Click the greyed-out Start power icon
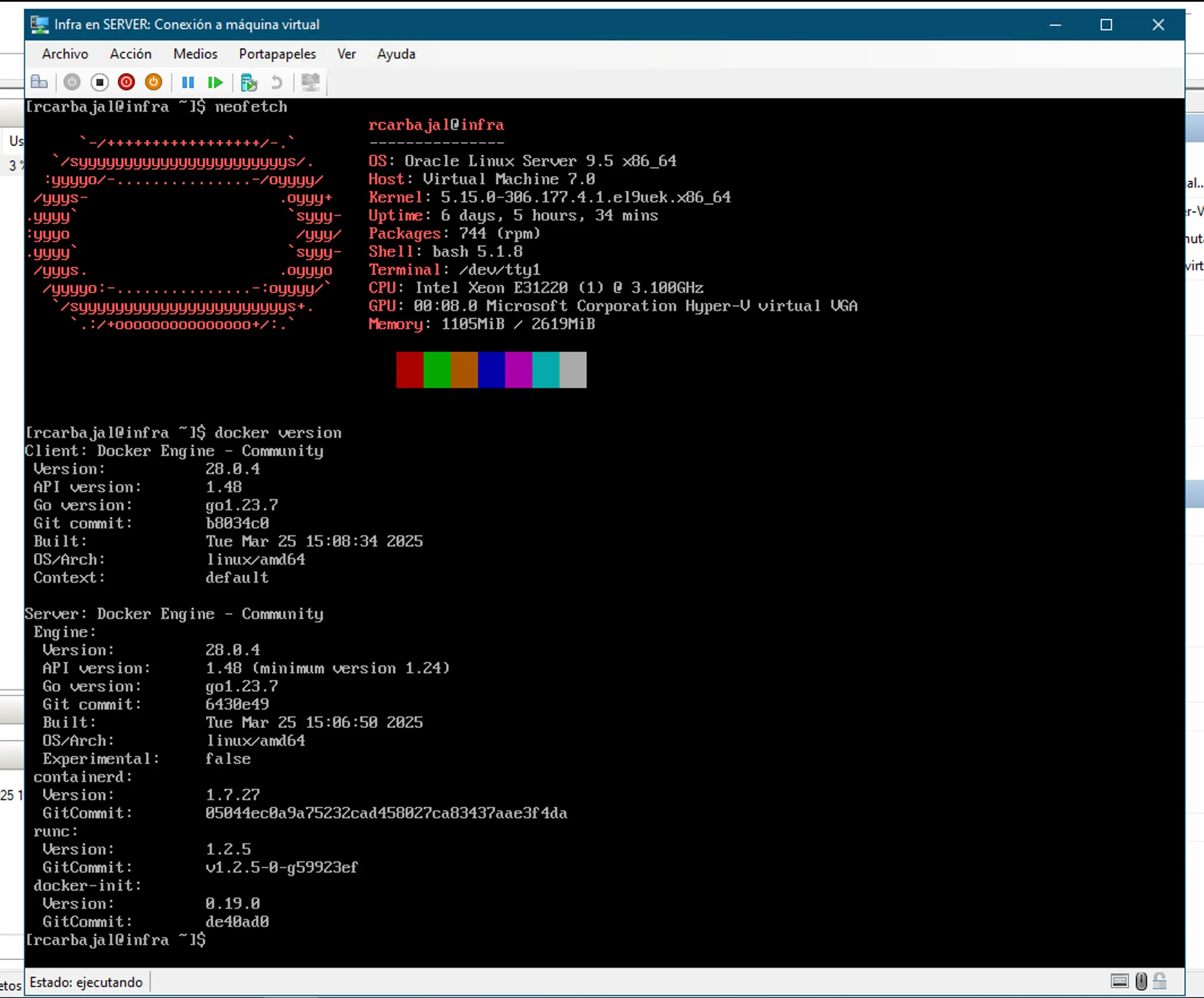 [72, 83]
